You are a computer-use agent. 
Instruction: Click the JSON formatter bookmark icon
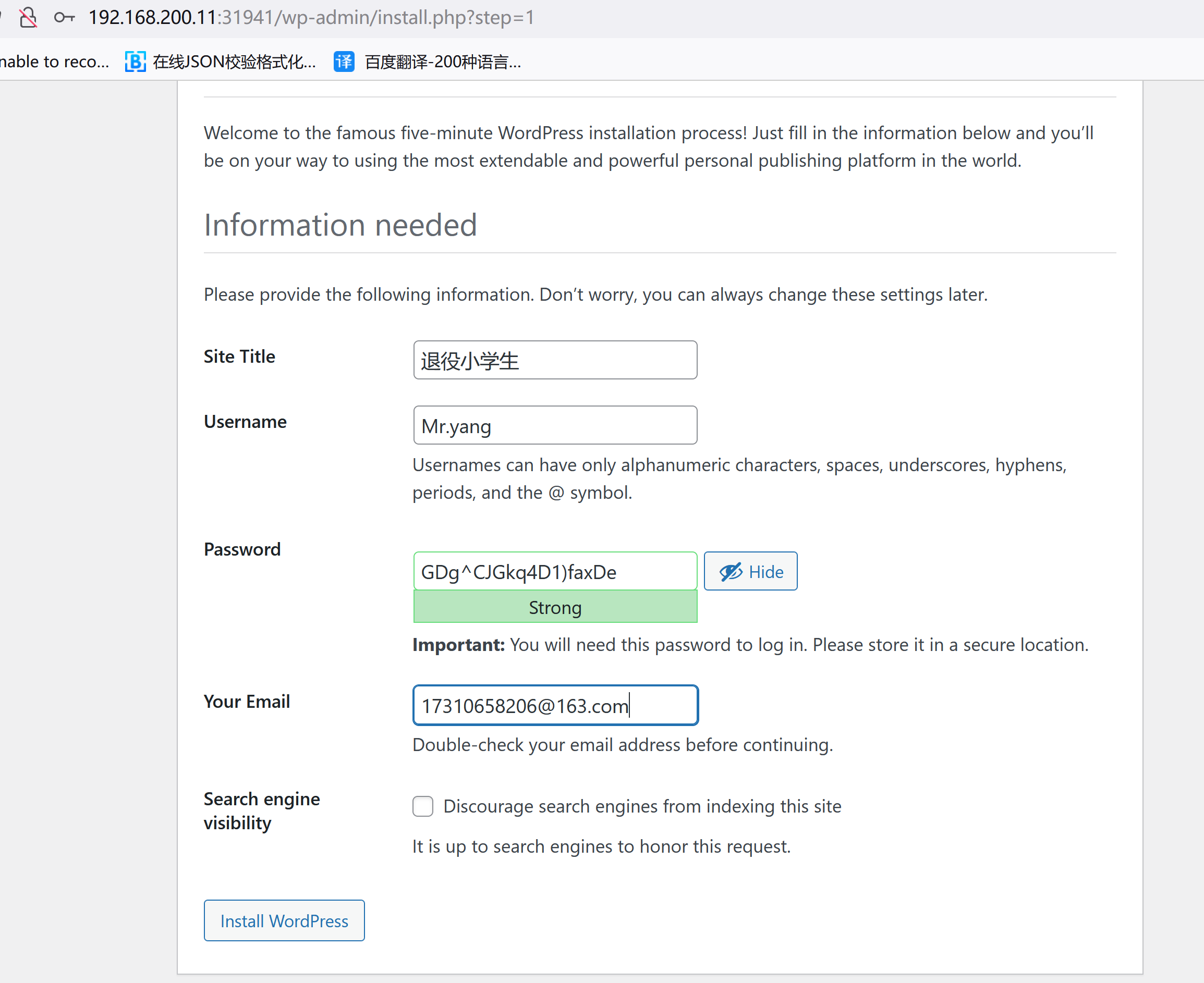[x=136, y=61]
